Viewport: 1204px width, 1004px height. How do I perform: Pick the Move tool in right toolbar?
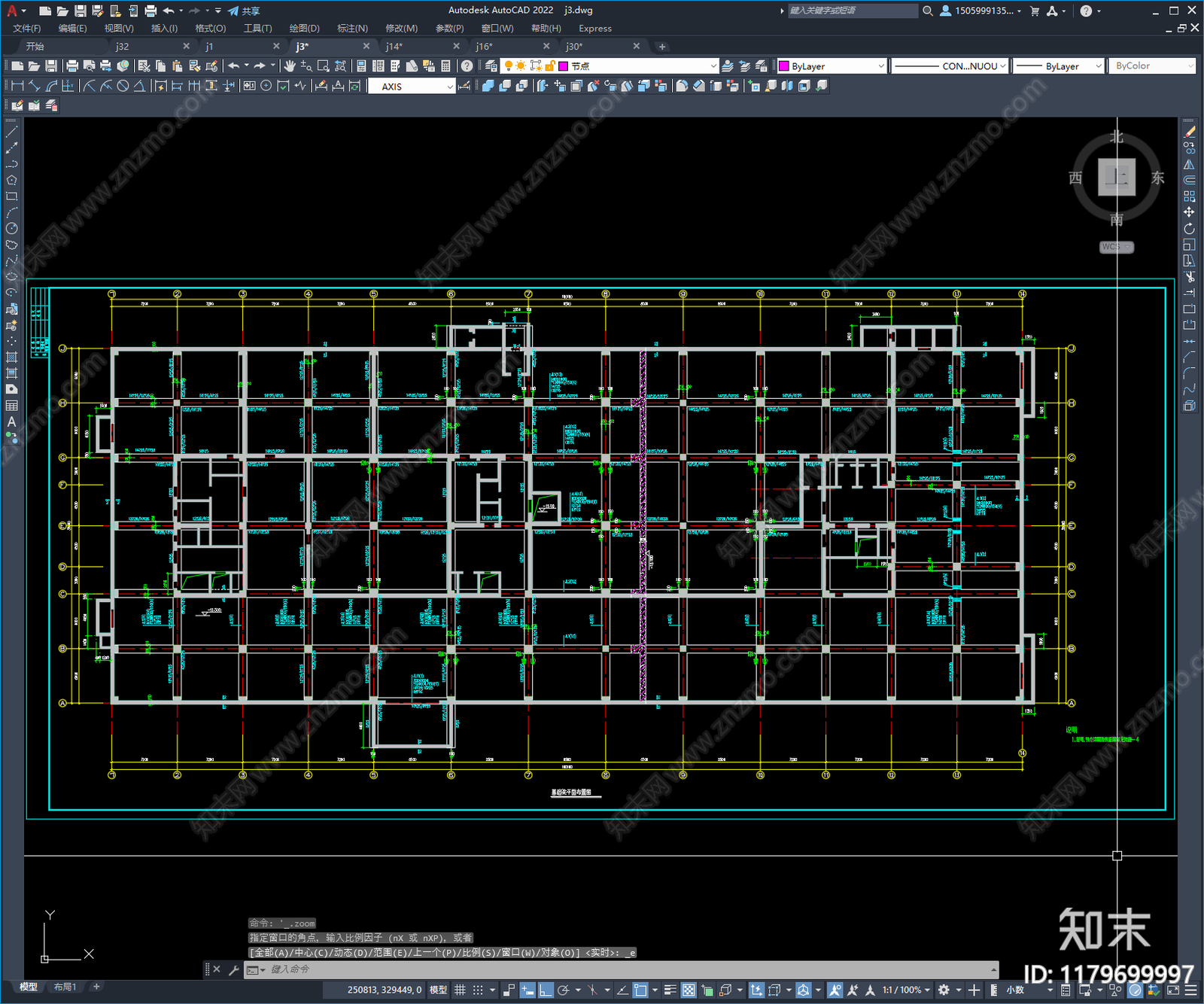[x=1189, y=212]
